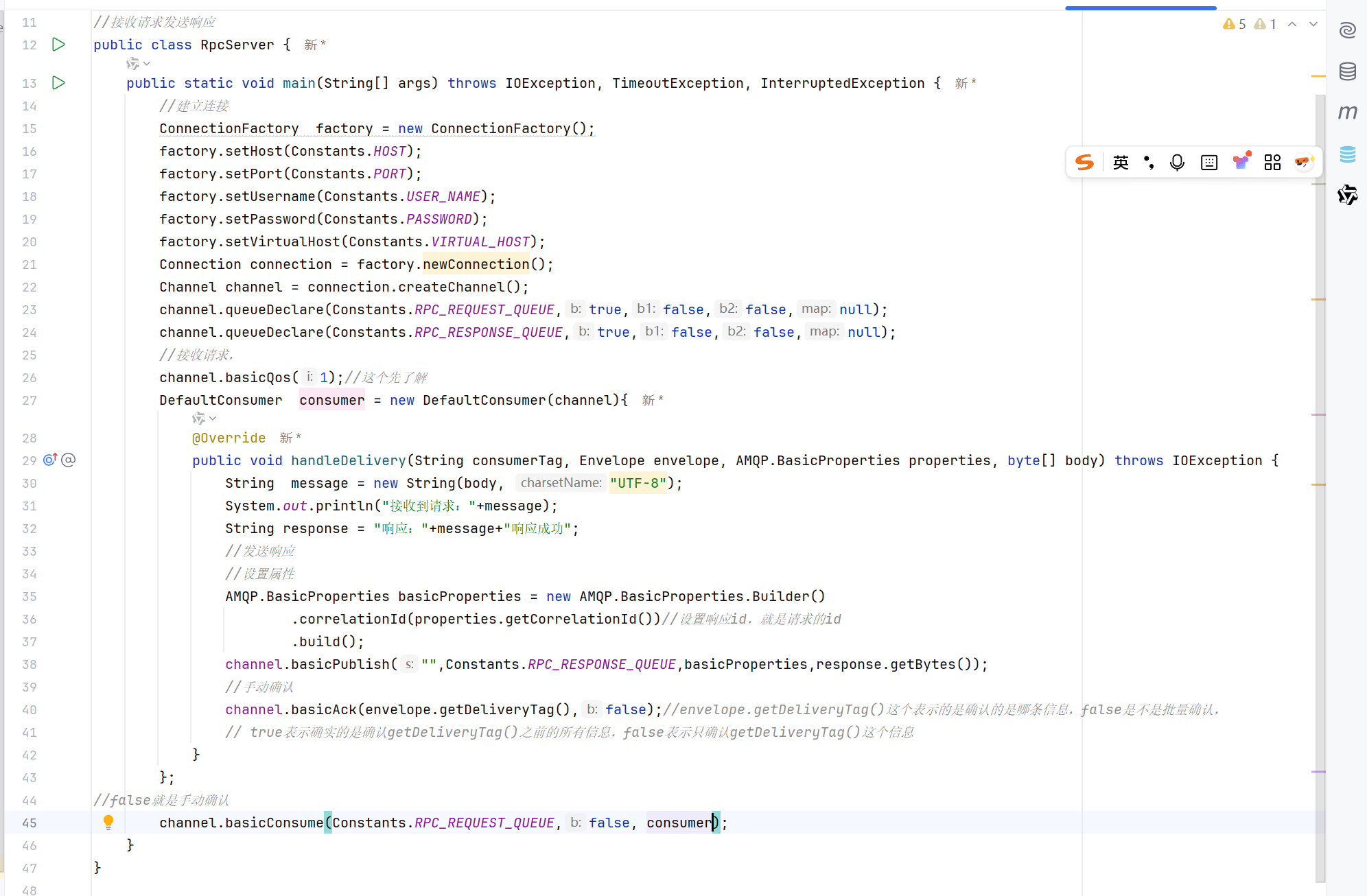Open Sogou toolbox grid icon
This screenshot has height=896, width=1367.
[1272, 163]
